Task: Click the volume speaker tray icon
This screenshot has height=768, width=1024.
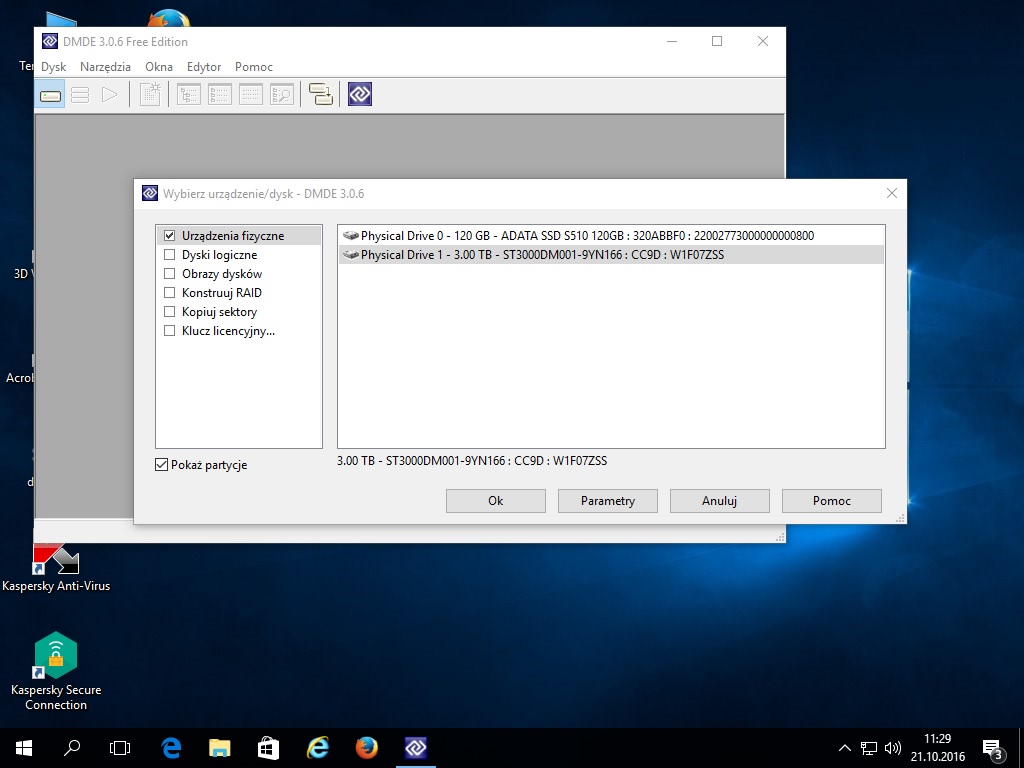Action: pyautogui.click(x=893, y=748)
